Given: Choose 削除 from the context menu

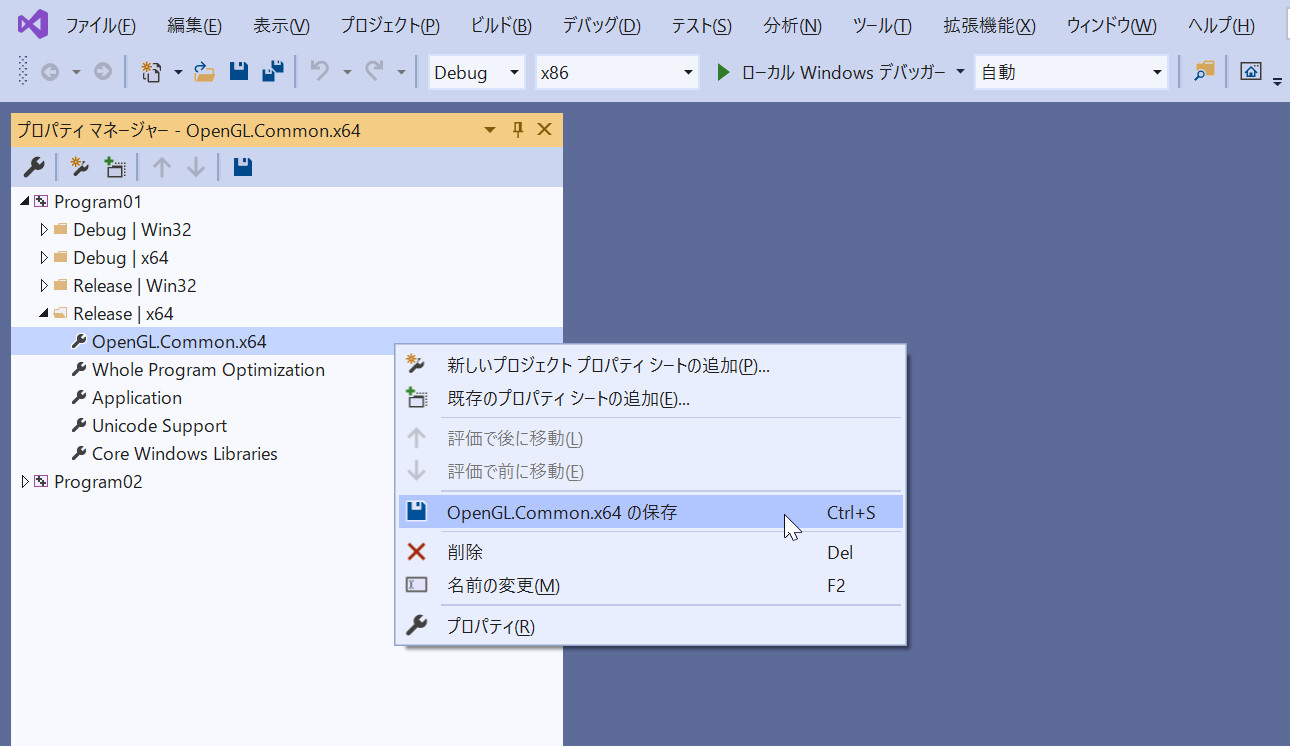Looking at the screenshot, I should [x=465, y=552].
